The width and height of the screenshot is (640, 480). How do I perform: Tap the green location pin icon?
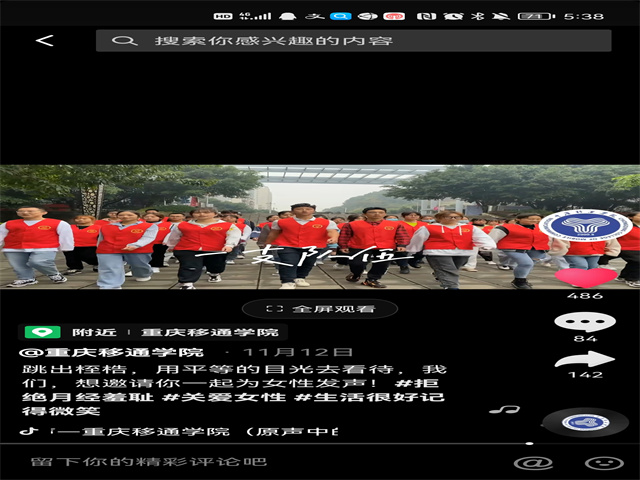[x=42, y=332]
